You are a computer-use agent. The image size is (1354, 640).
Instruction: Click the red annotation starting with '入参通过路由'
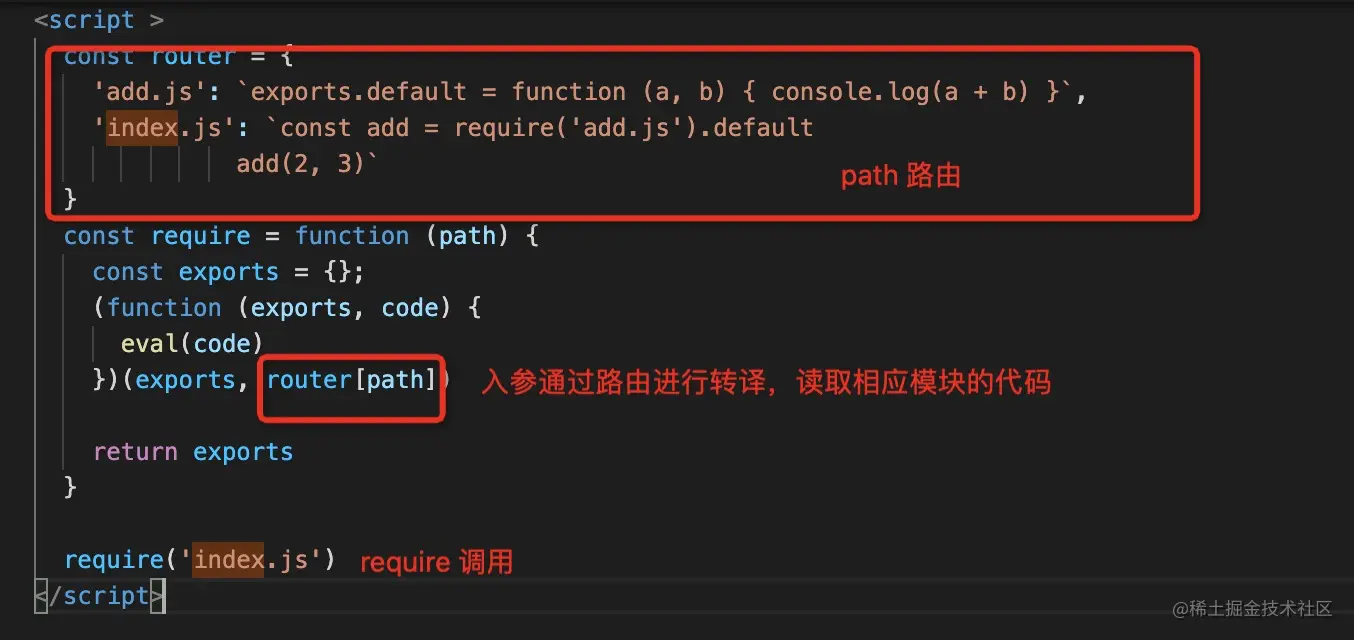[x=766, y=382]
